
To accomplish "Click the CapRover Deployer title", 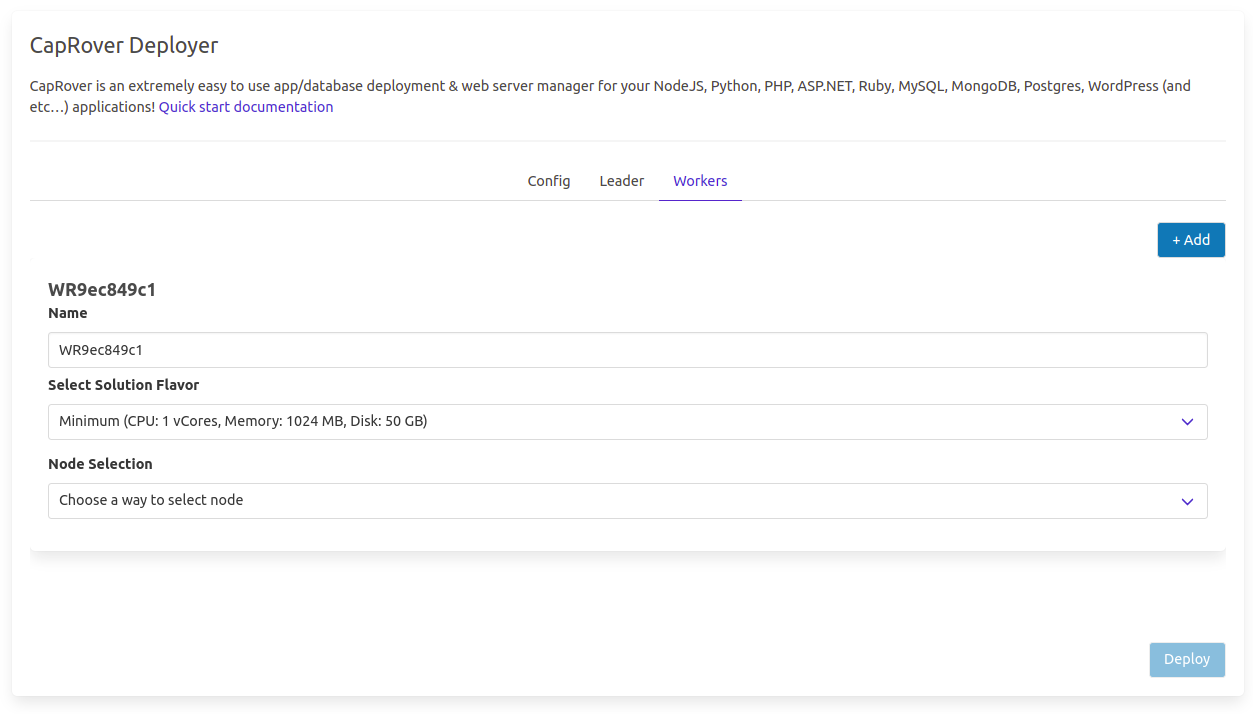I will pos(124,45).
